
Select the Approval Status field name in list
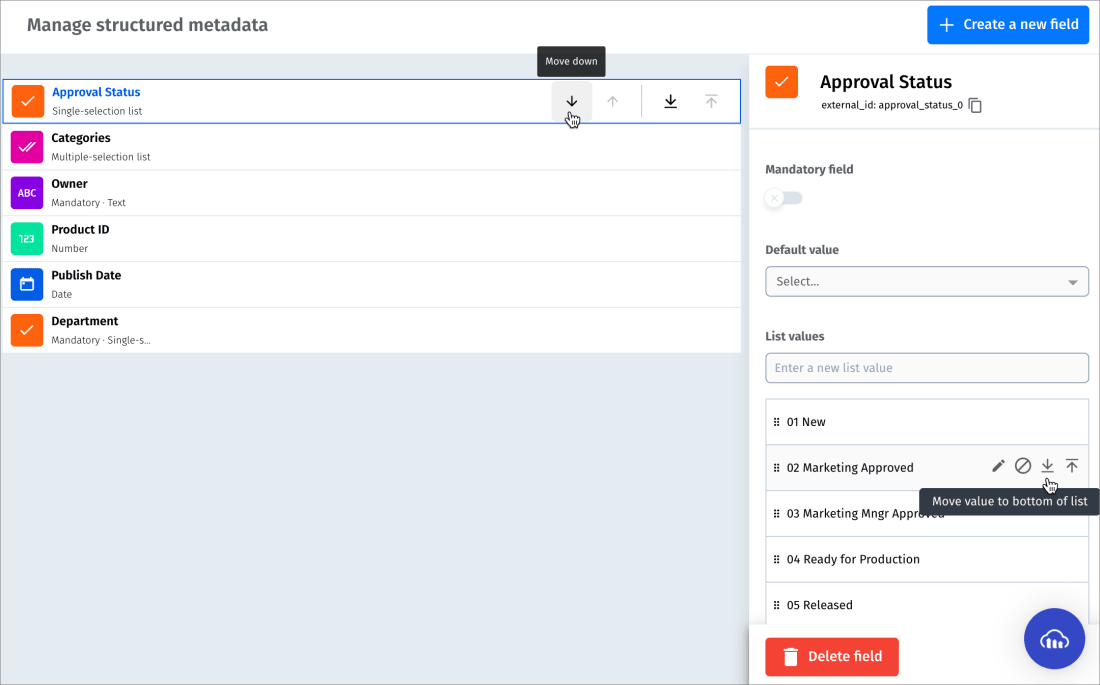click(96, 92)
